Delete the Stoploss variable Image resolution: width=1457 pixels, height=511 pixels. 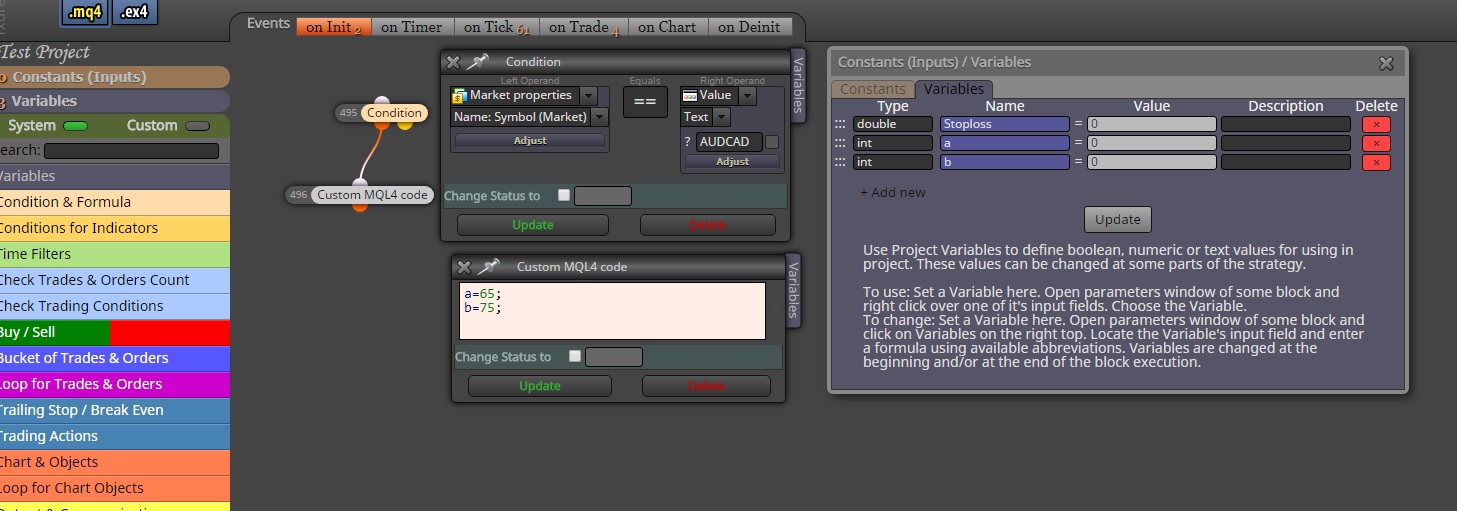[x=1376, y=124]
